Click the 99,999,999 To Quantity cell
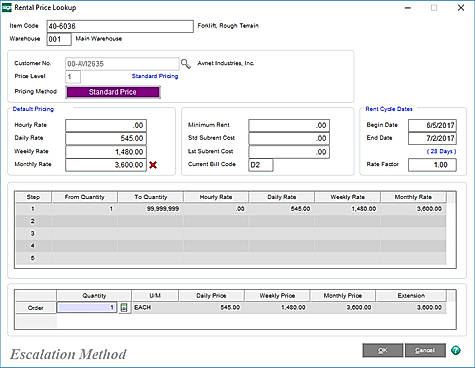 [150, 209]
